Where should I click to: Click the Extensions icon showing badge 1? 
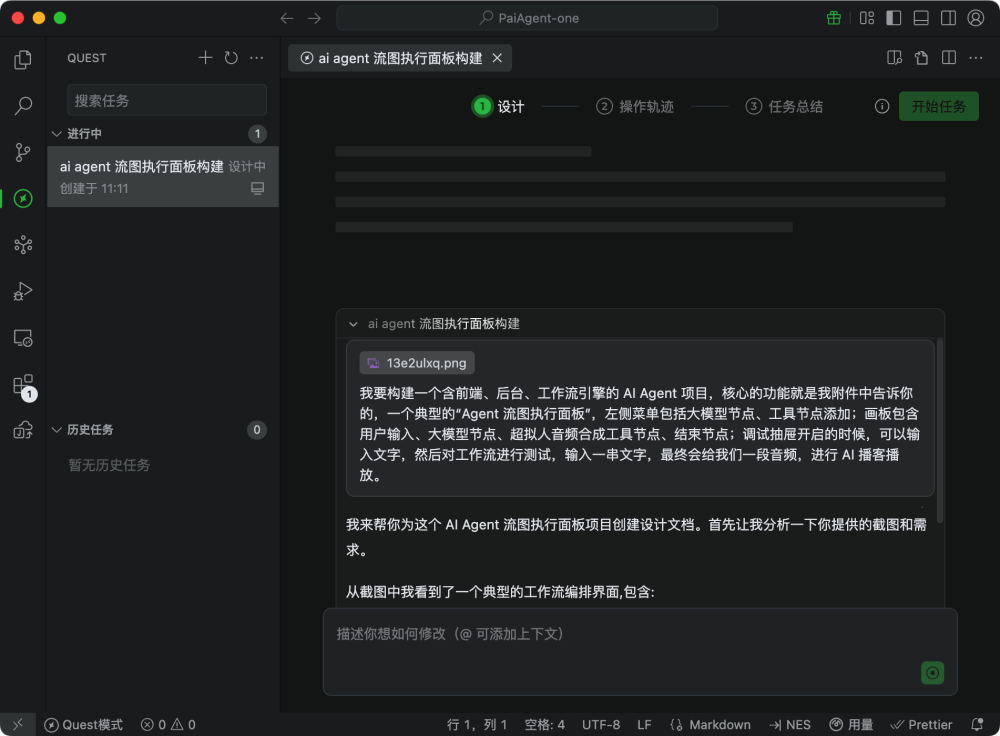point(23,384)
